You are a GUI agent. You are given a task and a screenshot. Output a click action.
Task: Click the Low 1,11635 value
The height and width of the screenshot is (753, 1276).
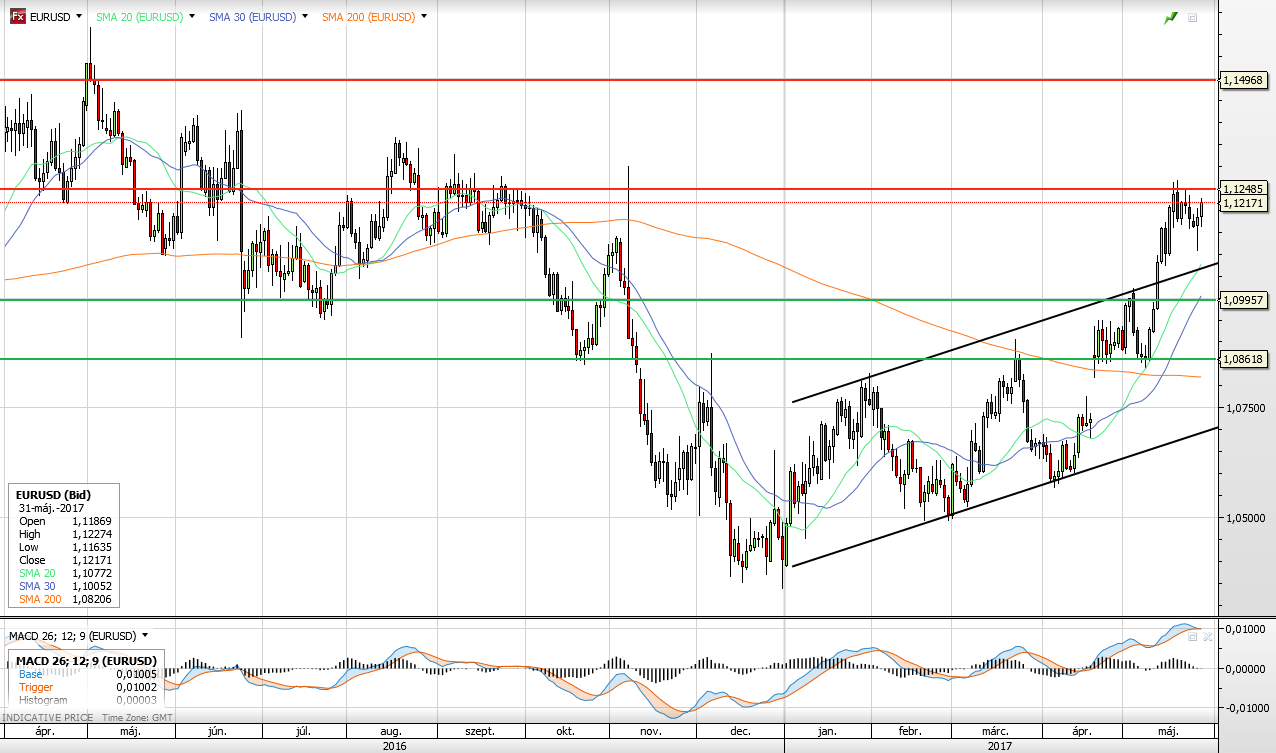point(91,547)
